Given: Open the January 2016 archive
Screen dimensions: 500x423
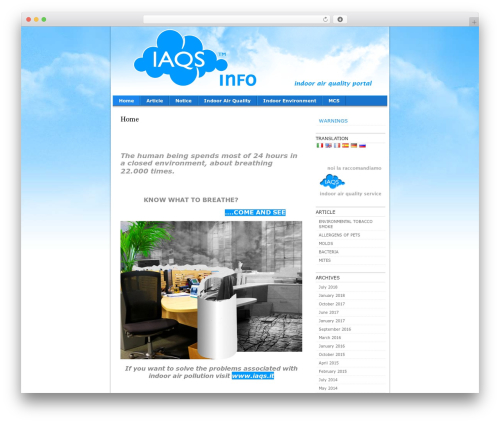Looking at the screenshot, I should (x=332, y=346).
